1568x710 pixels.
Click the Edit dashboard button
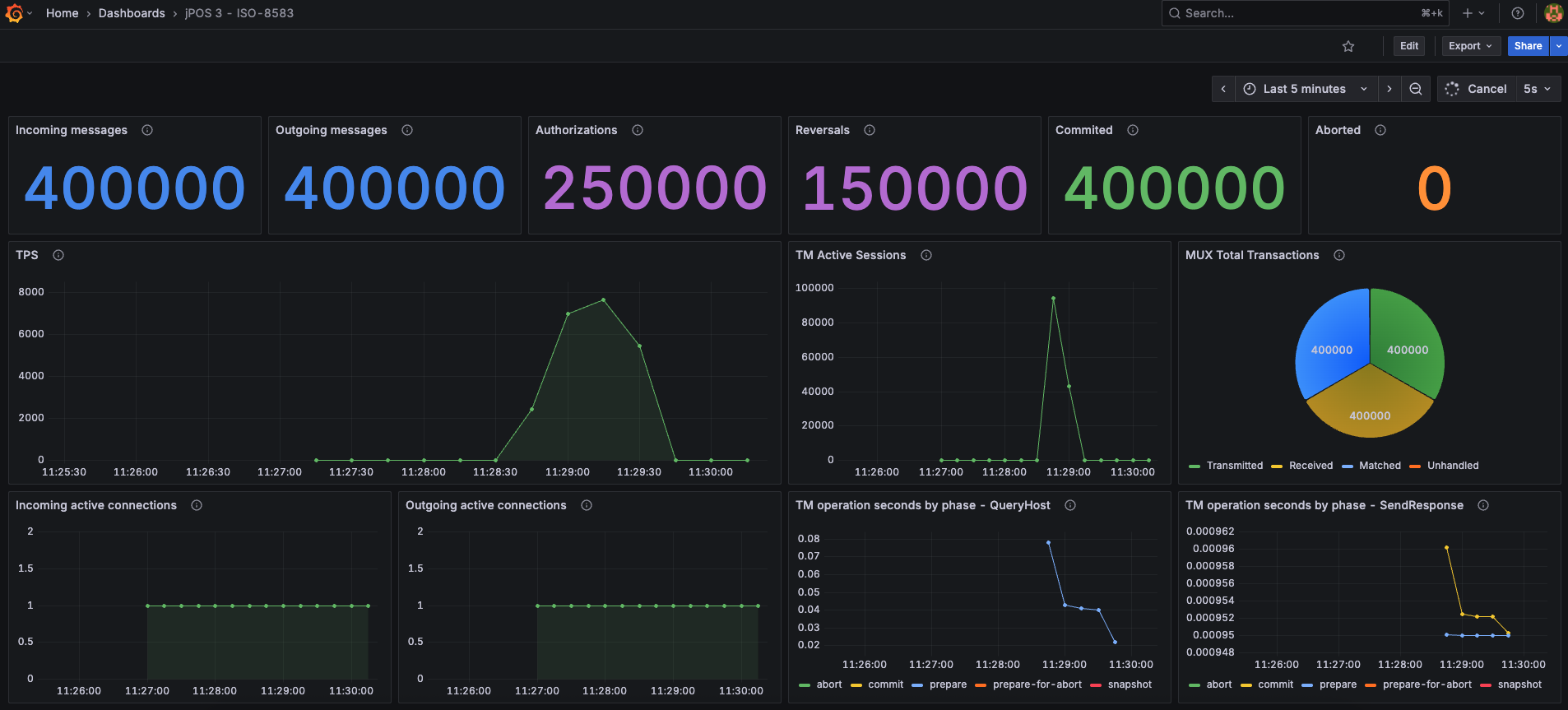[x=1408, y=46]
